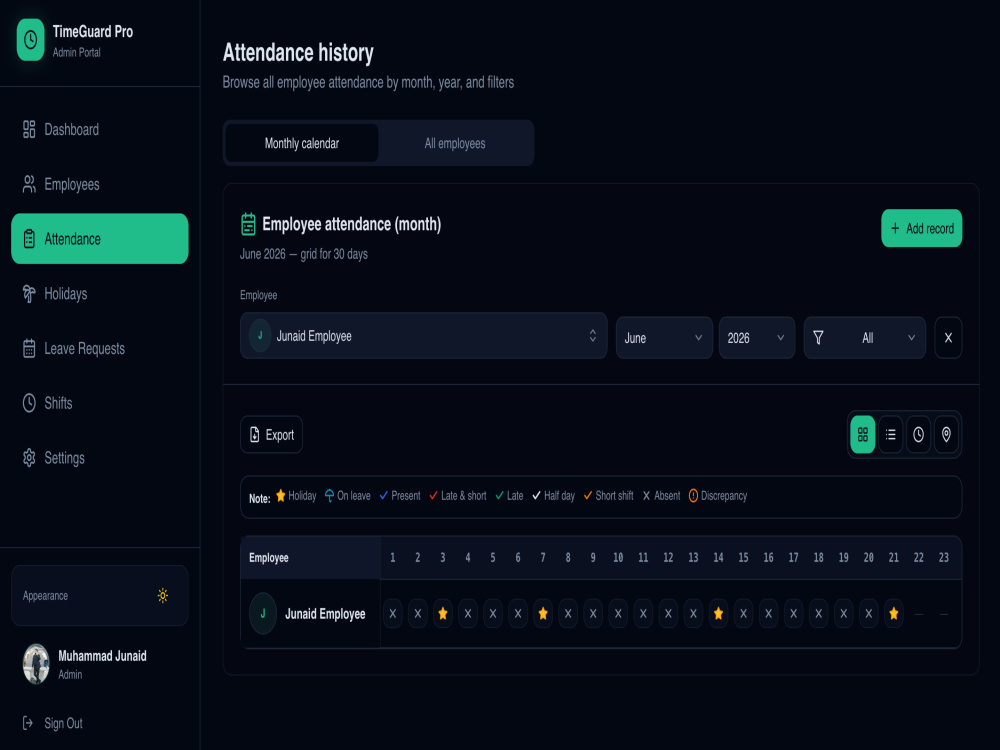
Task: Click the On leave umbrella legend icon
Action: point(330,496)
